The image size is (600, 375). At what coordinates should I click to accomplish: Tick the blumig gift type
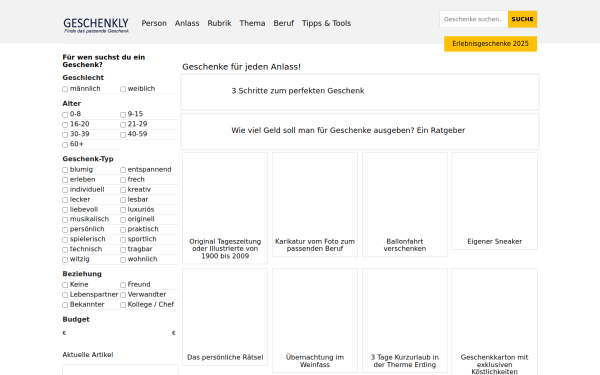(65, 170)
